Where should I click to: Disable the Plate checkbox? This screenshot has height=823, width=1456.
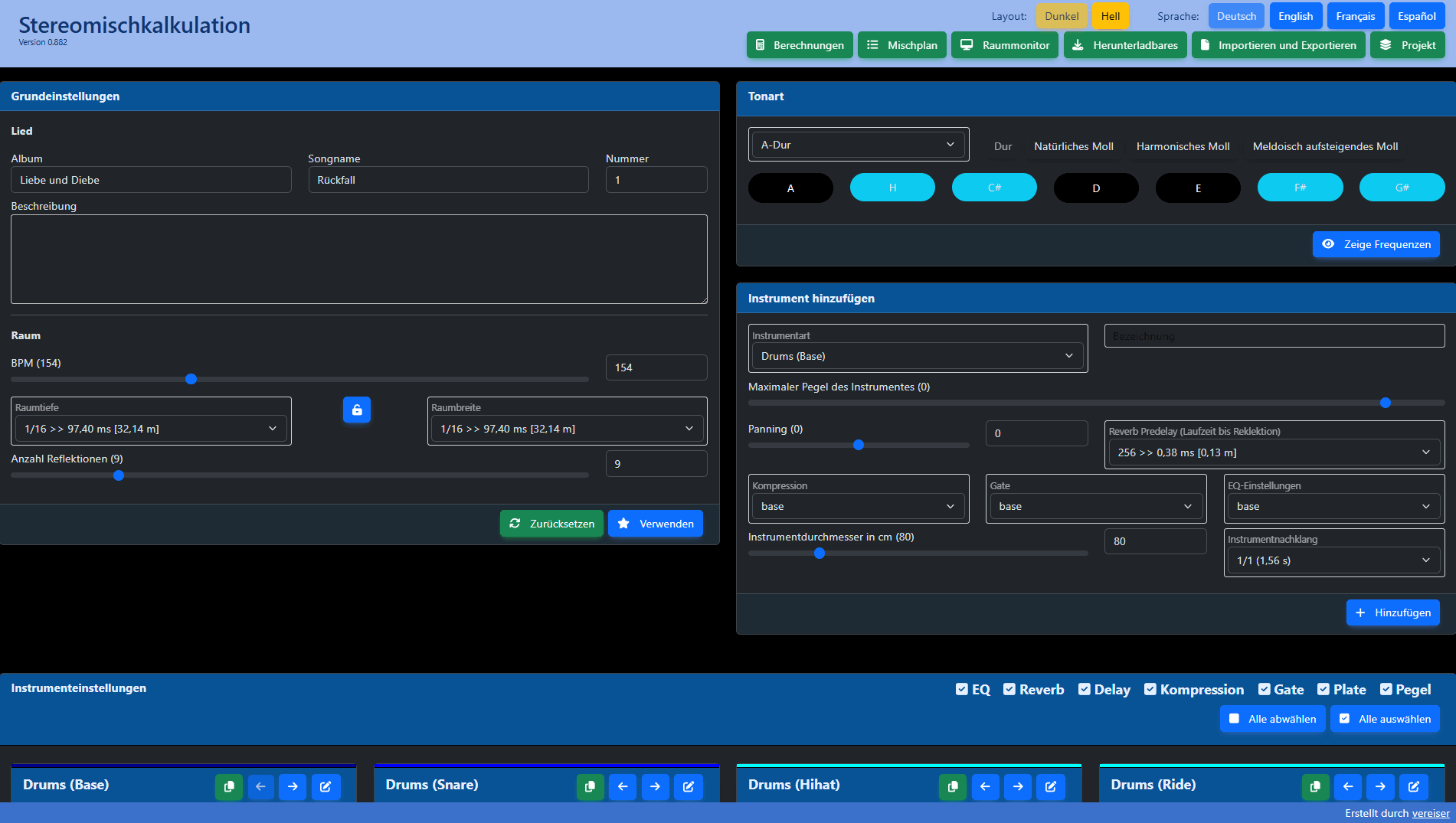(x=1323, y=689)
